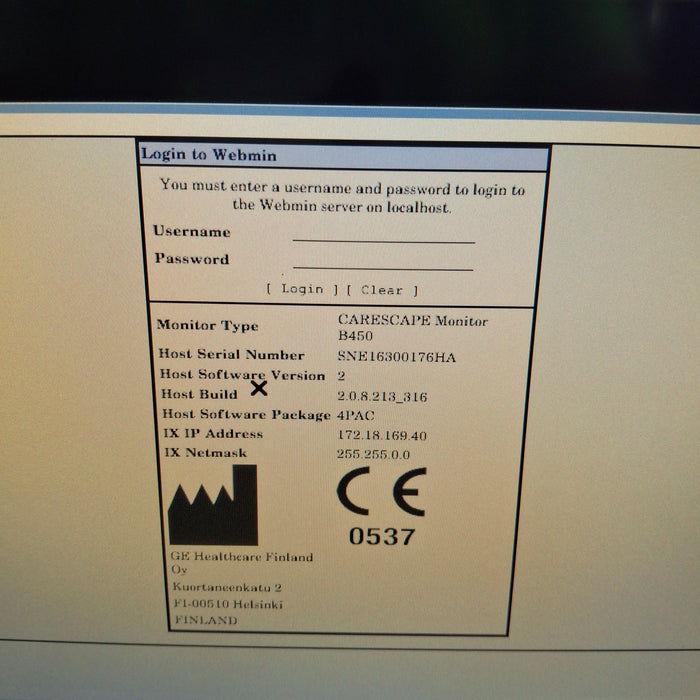Viewport: 700px width, 700px height.
Task: Click the CE conformity mark
Action: click(x=381, y=492)
